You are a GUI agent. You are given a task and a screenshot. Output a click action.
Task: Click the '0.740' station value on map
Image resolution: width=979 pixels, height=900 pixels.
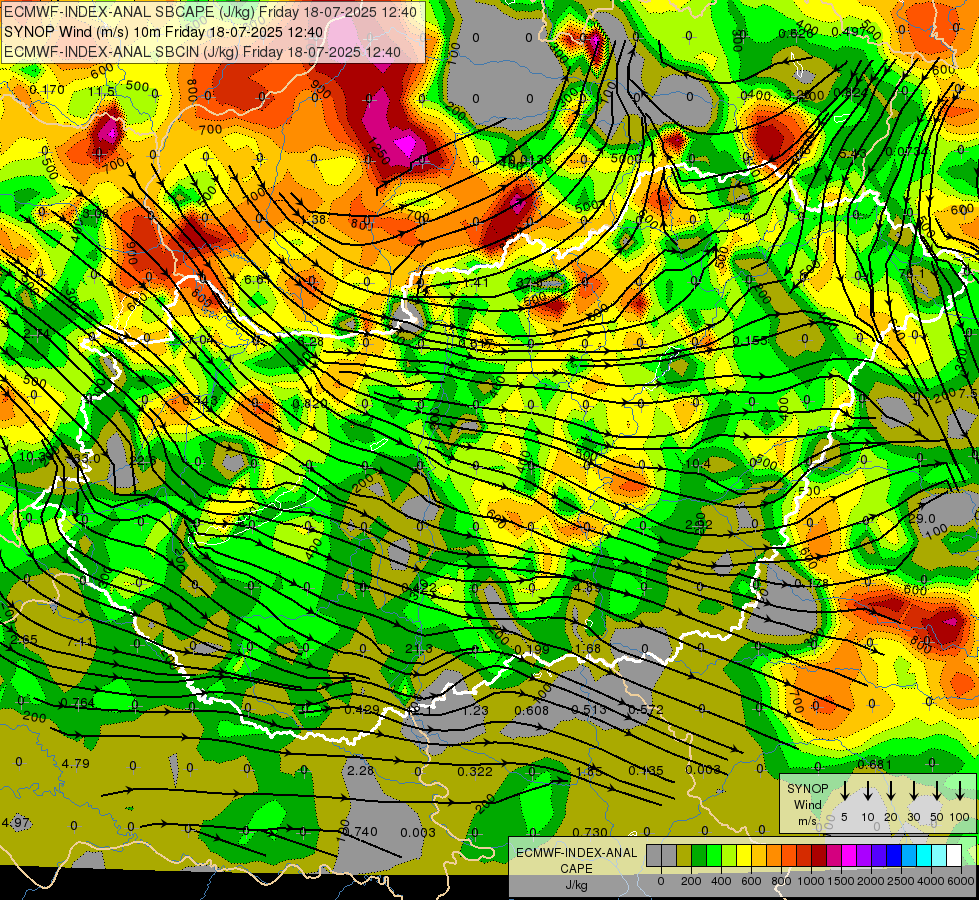pos(360,831)
